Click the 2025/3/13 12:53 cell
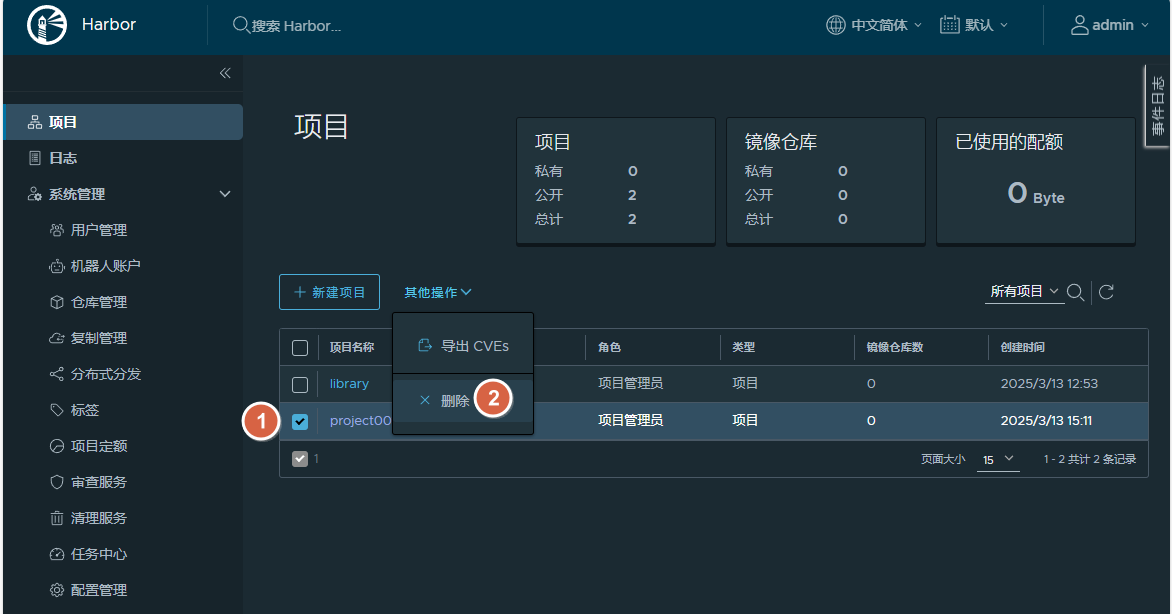 coord(1049,384)
